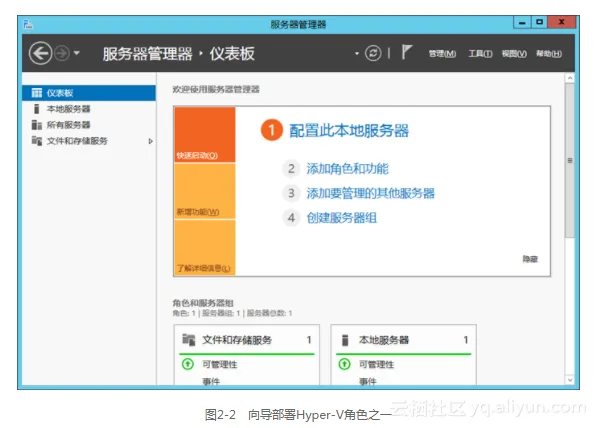Expand the 文件和存储服务 sidebar arrow

pyautogui.click(x=150, y=141)
